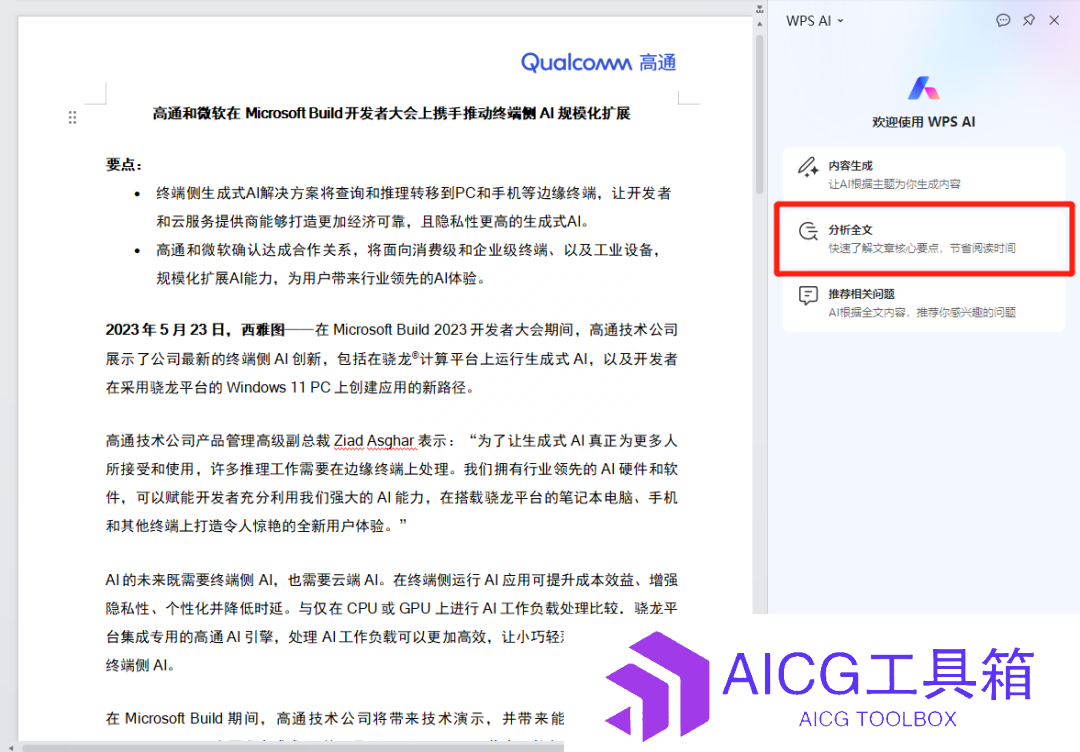Pin the WPS AI panel
Screen dimensions: 1080x752
[1029, 21]
